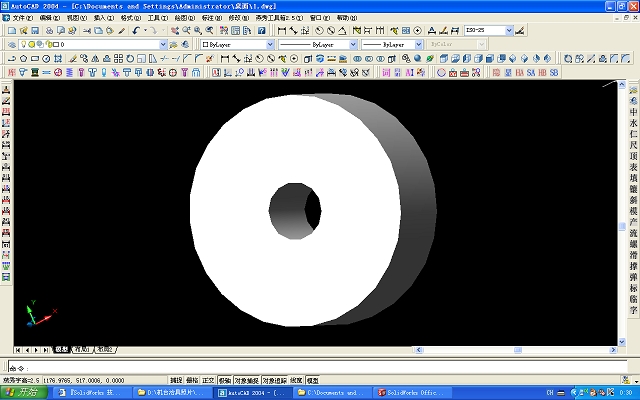Click the Linear Dimension icon in top toolbar
This screenshot has height=400, width=640.
(x=282, y=31)
